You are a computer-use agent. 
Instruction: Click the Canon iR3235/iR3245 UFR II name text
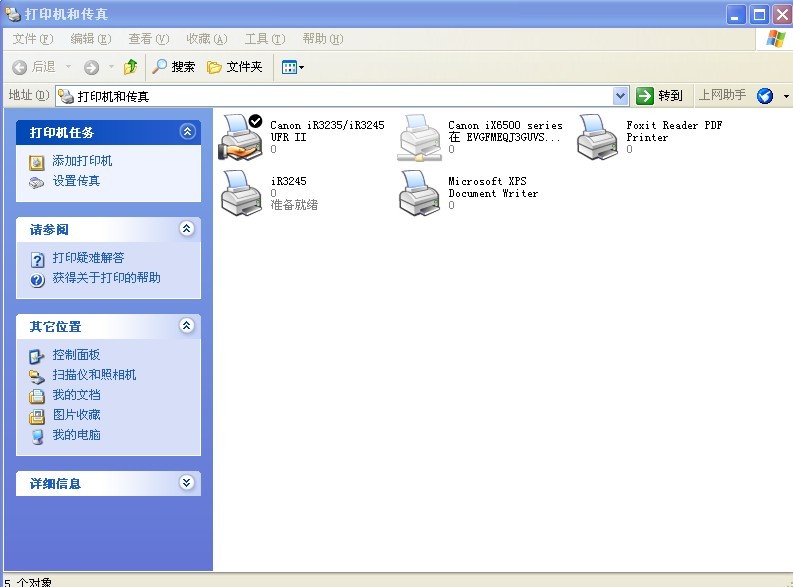(327, 131)
